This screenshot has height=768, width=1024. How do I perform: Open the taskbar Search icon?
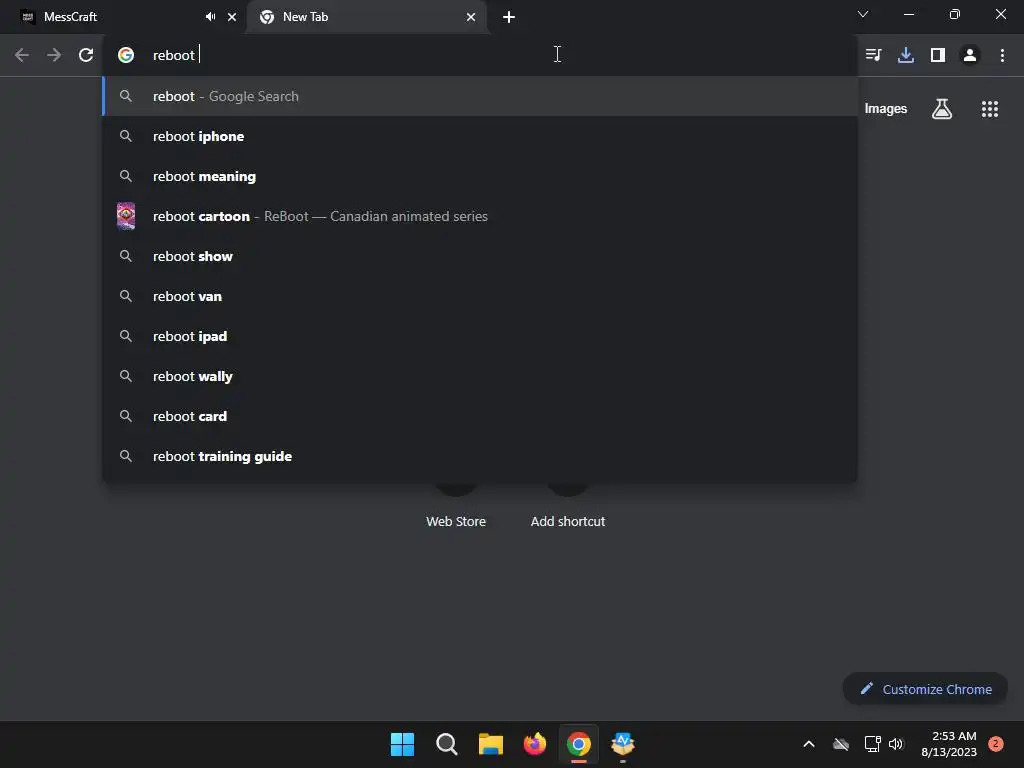pos(447,744)
